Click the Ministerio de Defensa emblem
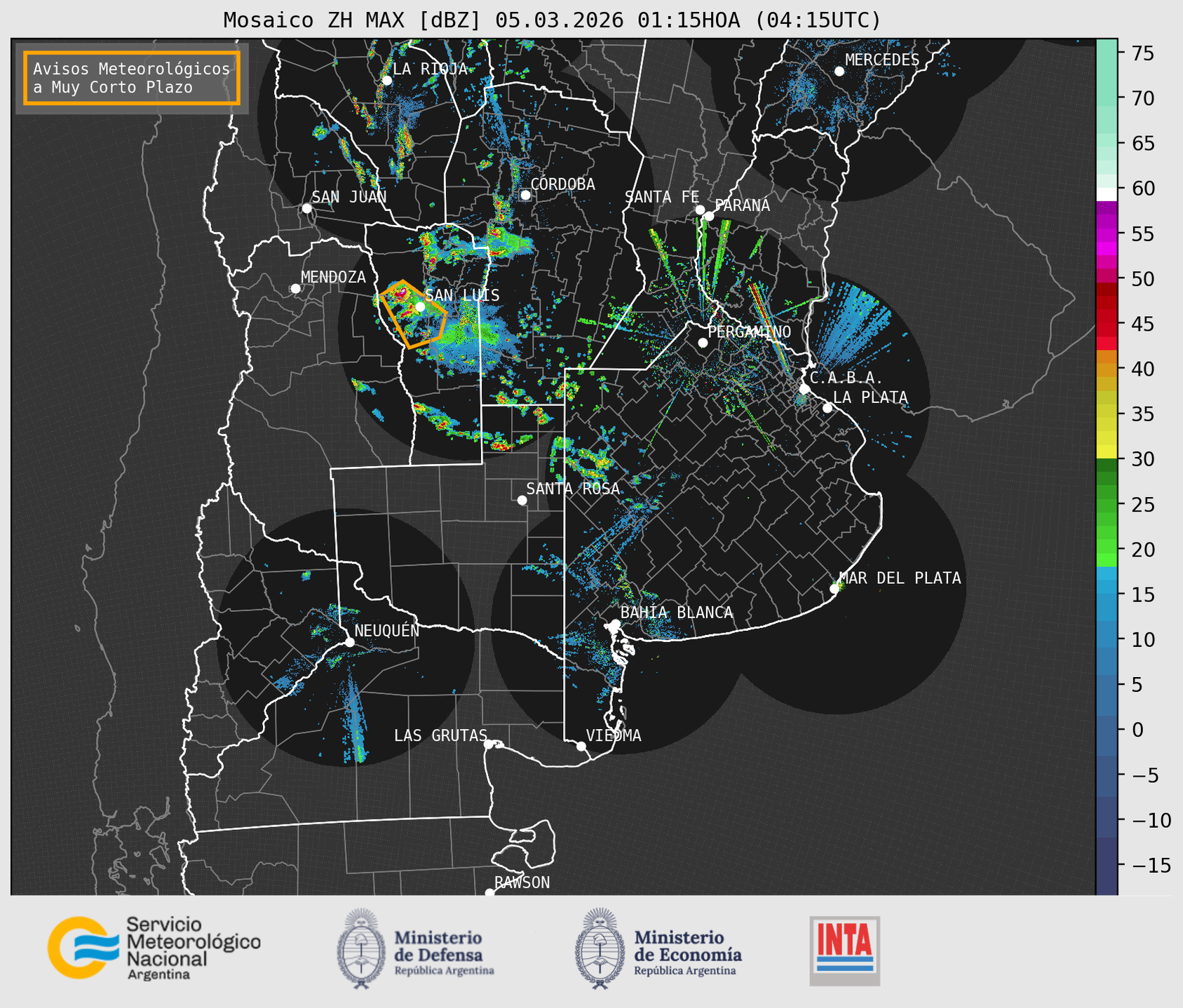 [360, 948]
